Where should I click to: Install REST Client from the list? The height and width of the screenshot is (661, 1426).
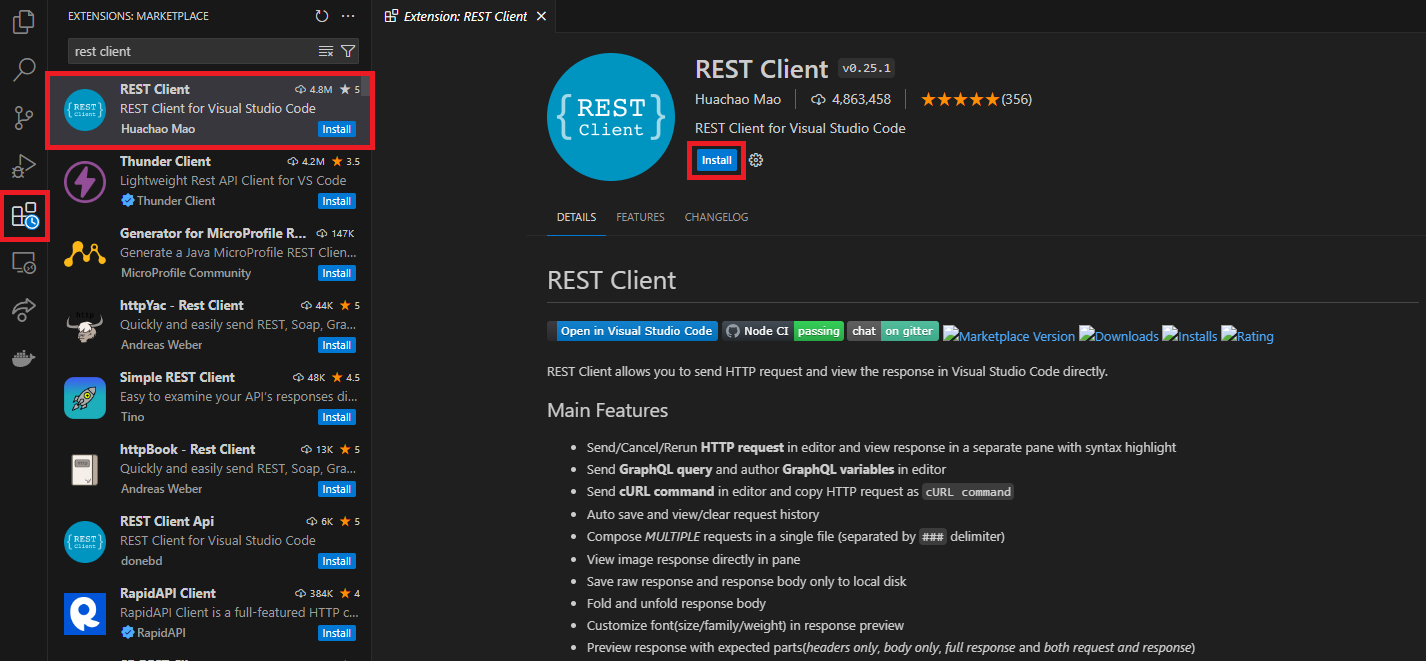click(x=336, y=129)
